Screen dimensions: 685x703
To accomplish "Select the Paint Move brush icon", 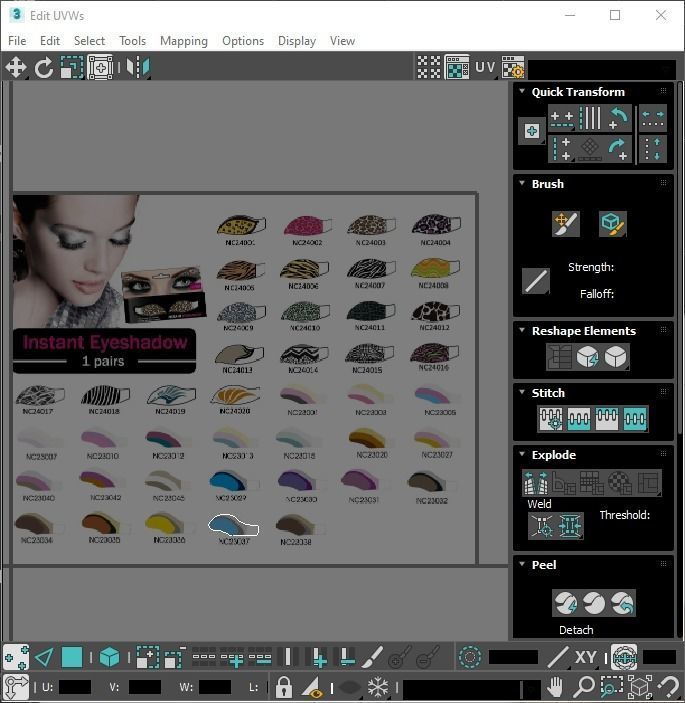I will pyautogui.click(x=566, y=224).
